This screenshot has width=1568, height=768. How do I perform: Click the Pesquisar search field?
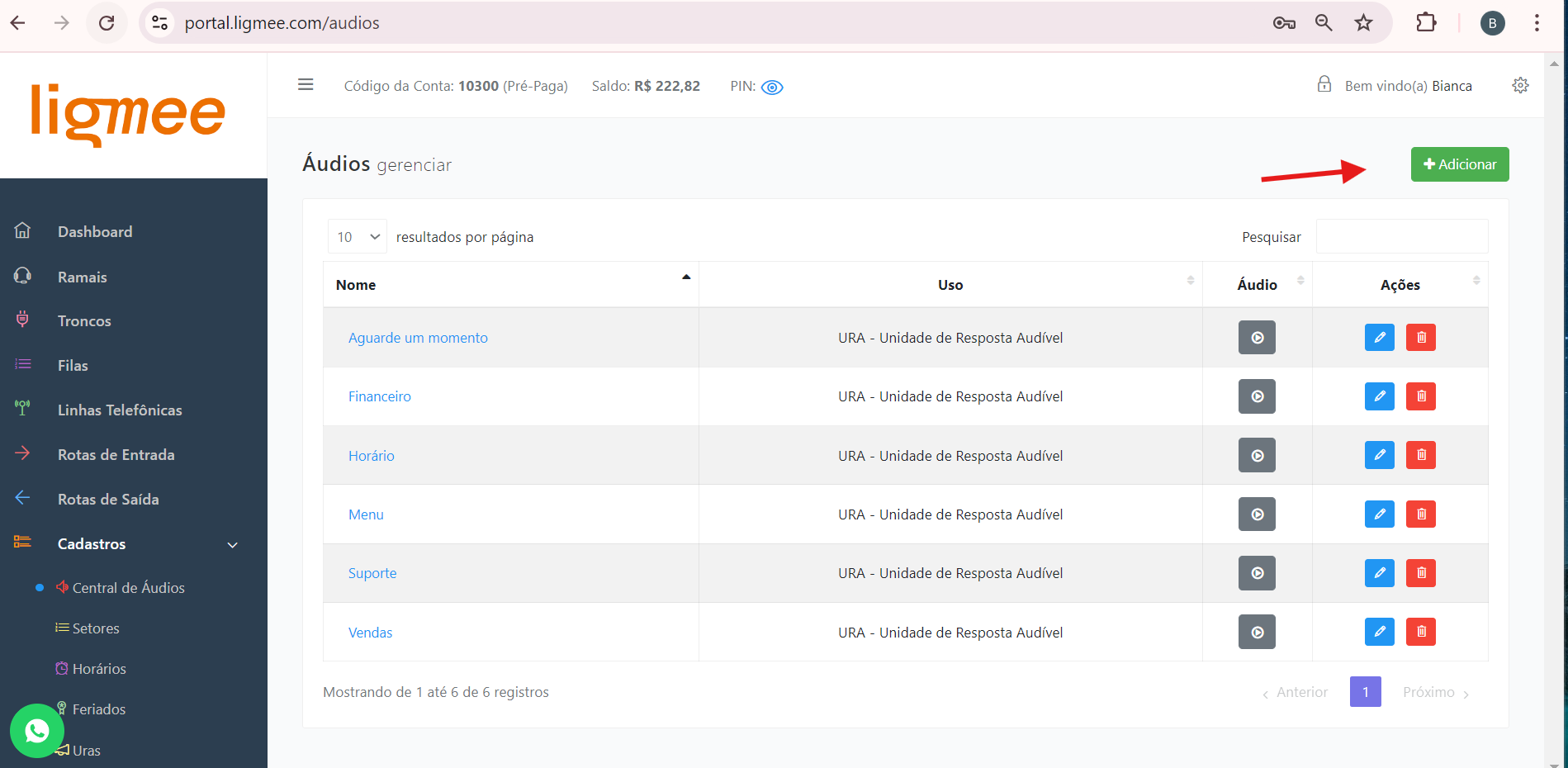pos(1401,237)
